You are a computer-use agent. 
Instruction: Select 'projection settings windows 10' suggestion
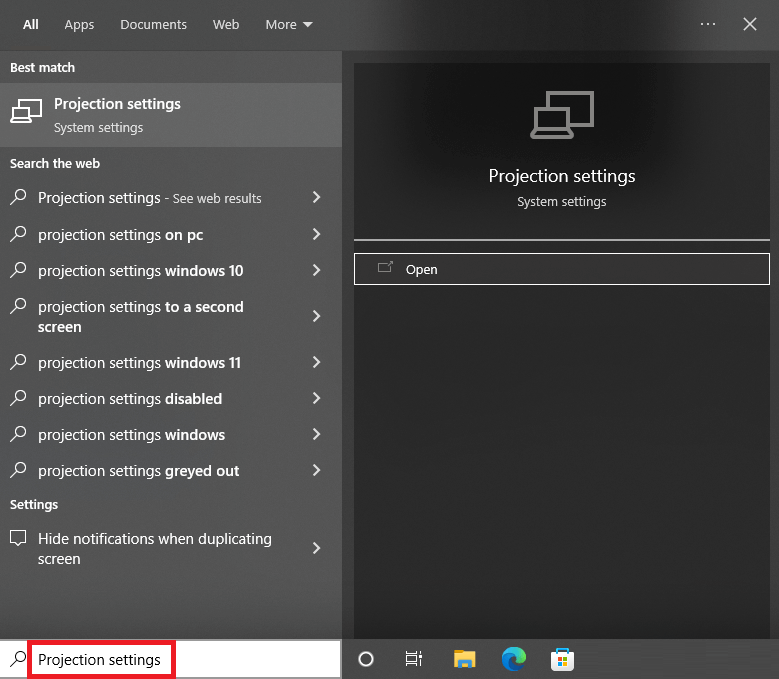[171, 270]
